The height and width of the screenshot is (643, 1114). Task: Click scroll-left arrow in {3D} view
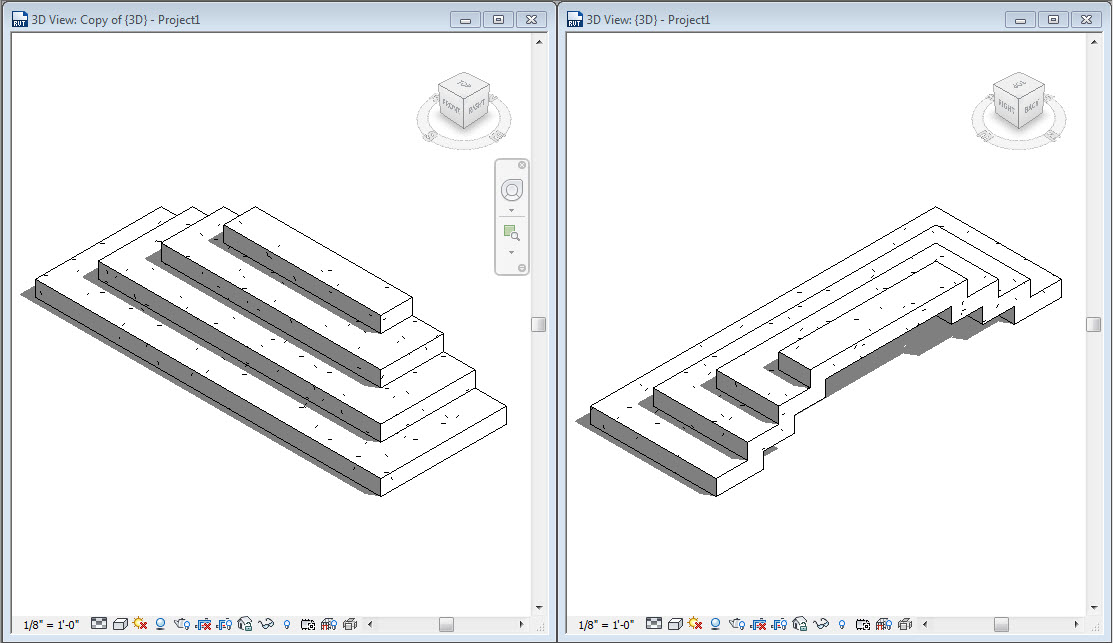click(925, 625)
